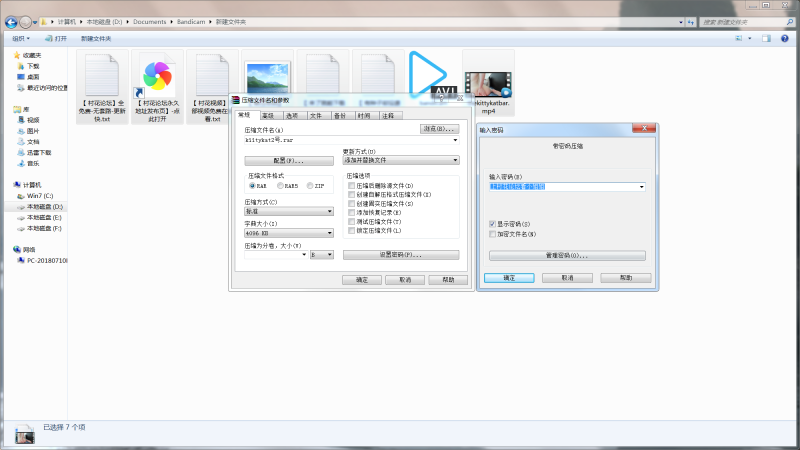Open the Downloads (下载) folder in sidebar
This screenshot has width=800, height=450.
[x=29, y=66]
